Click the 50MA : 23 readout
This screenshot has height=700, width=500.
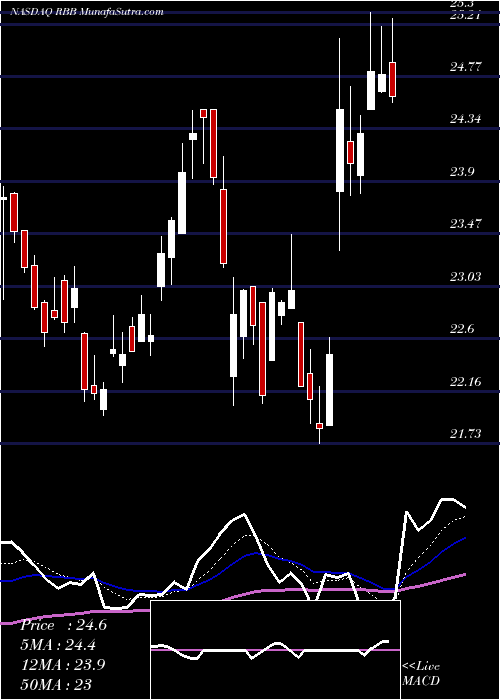coord(56,684)
